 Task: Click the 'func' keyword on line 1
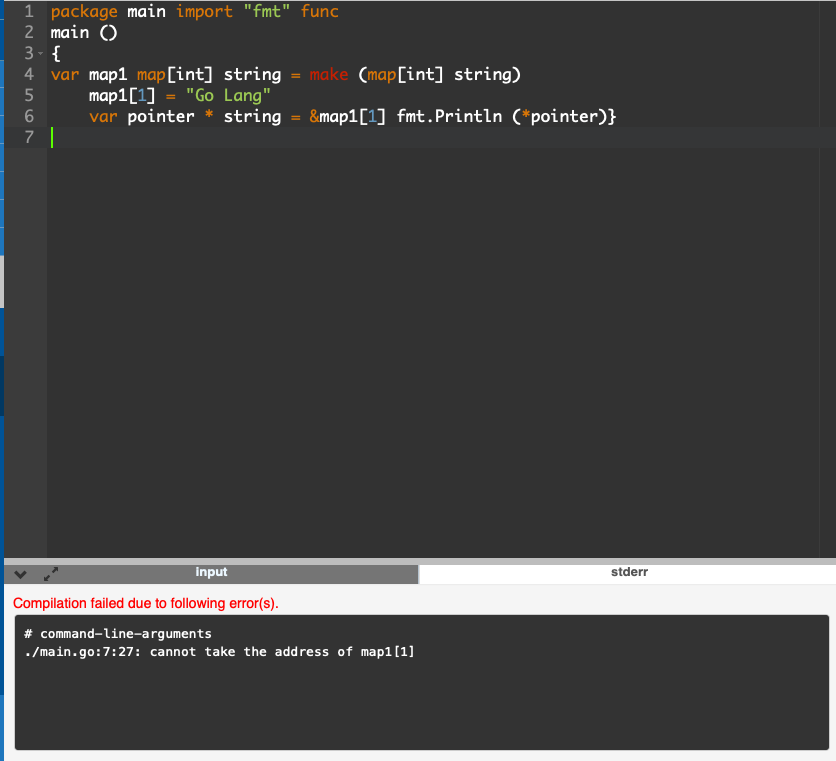[x=319, y=11]
